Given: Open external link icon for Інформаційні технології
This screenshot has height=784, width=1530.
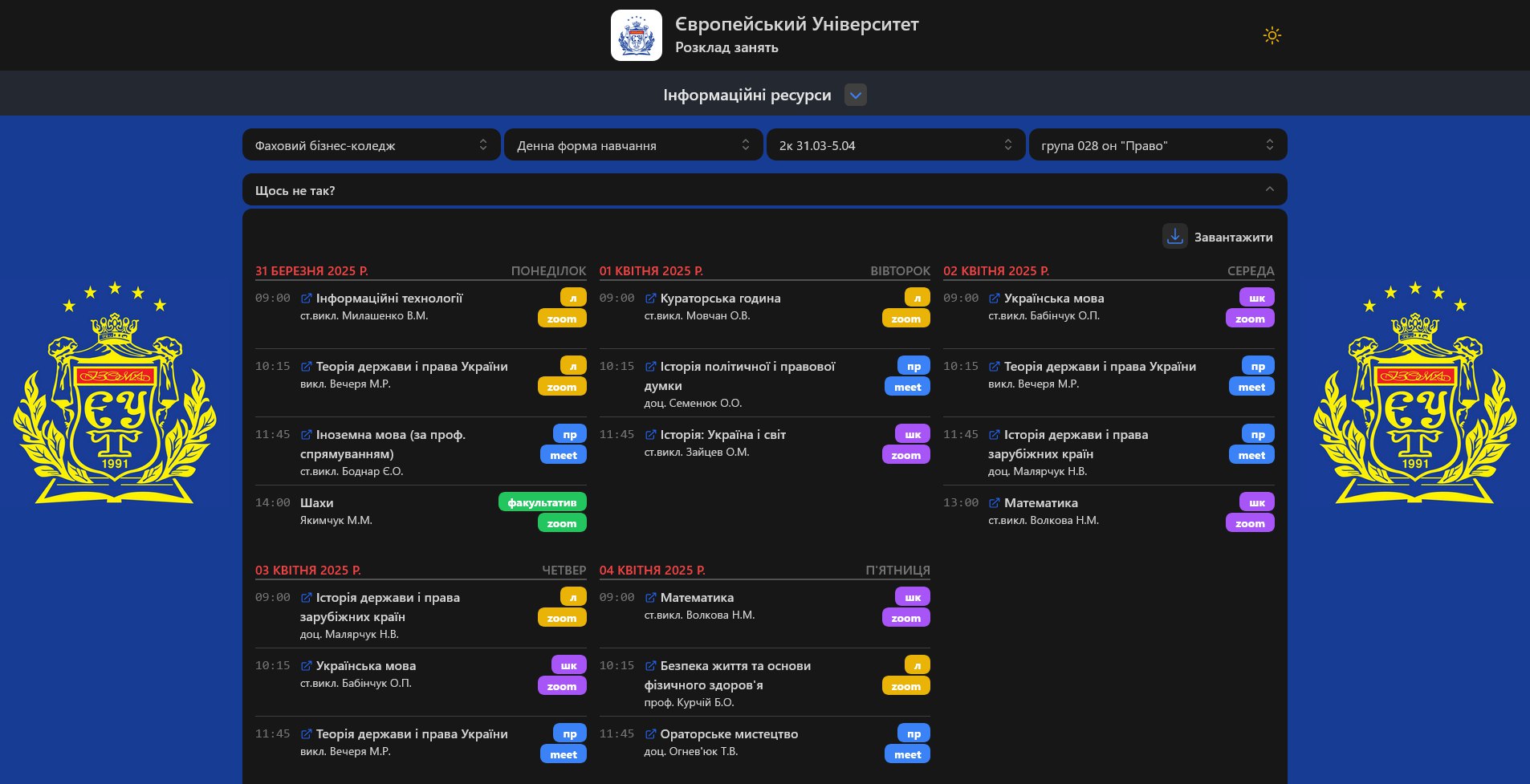Looking at the screenshot, I should coord(306,299).
